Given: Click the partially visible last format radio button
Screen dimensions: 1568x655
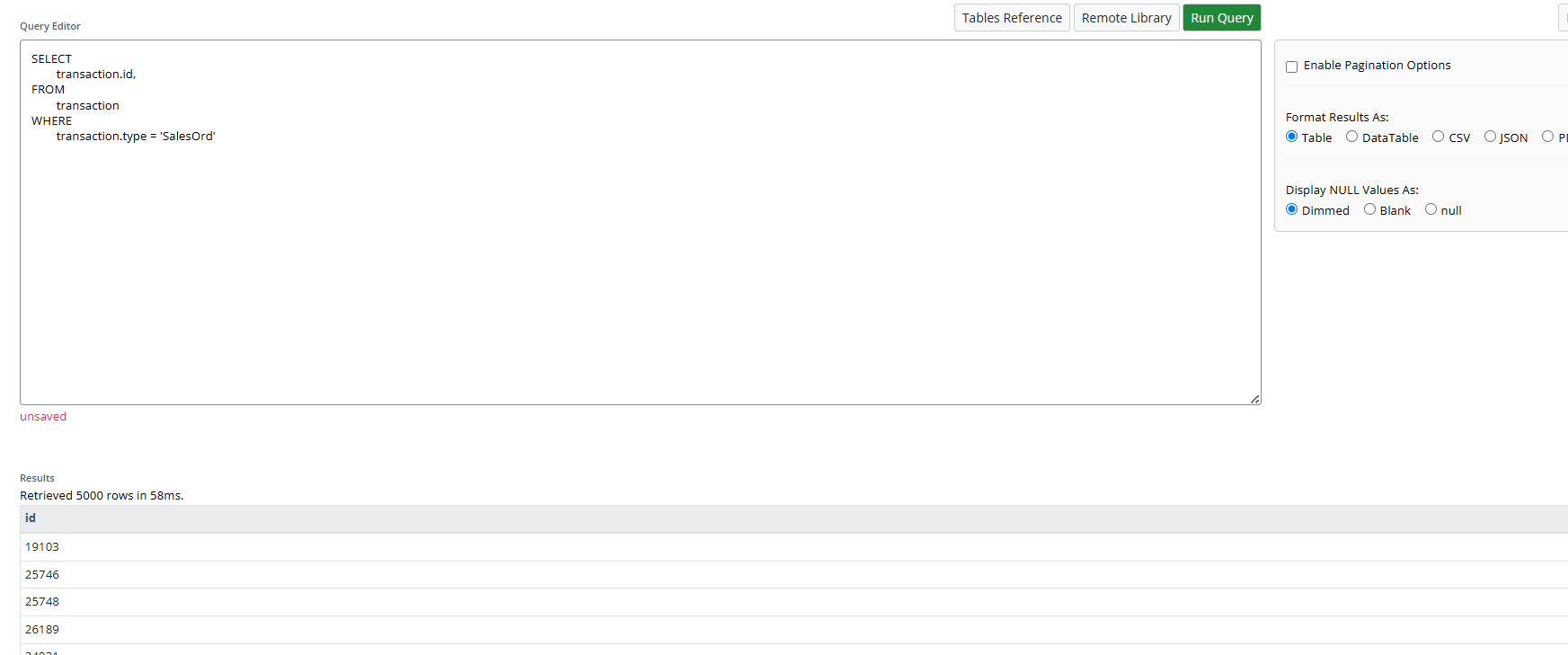Looking at the screenshot, I should pos(1547,137).
